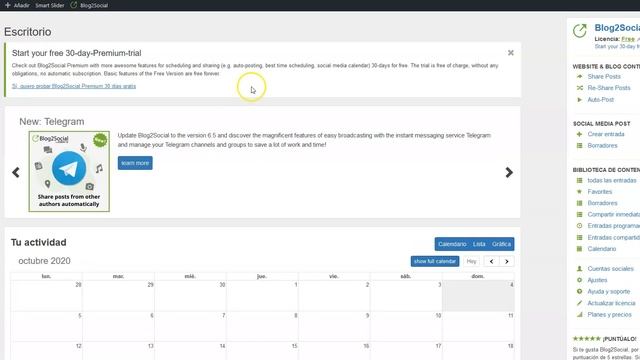
Task: Click Borradores icon under Biblioteca de Contenido
Action: click(x=579, y=203)
